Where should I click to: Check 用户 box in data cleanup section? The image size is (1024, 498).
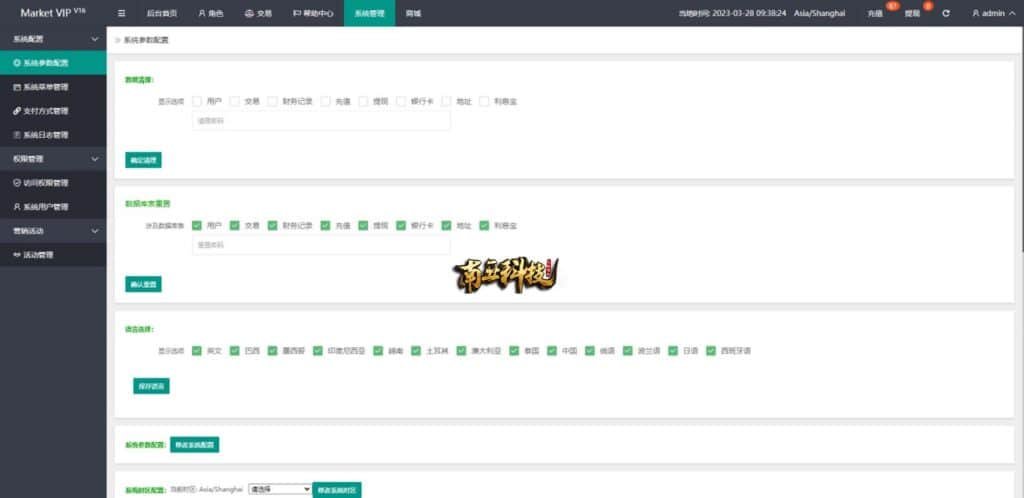(x=197, y=101)
